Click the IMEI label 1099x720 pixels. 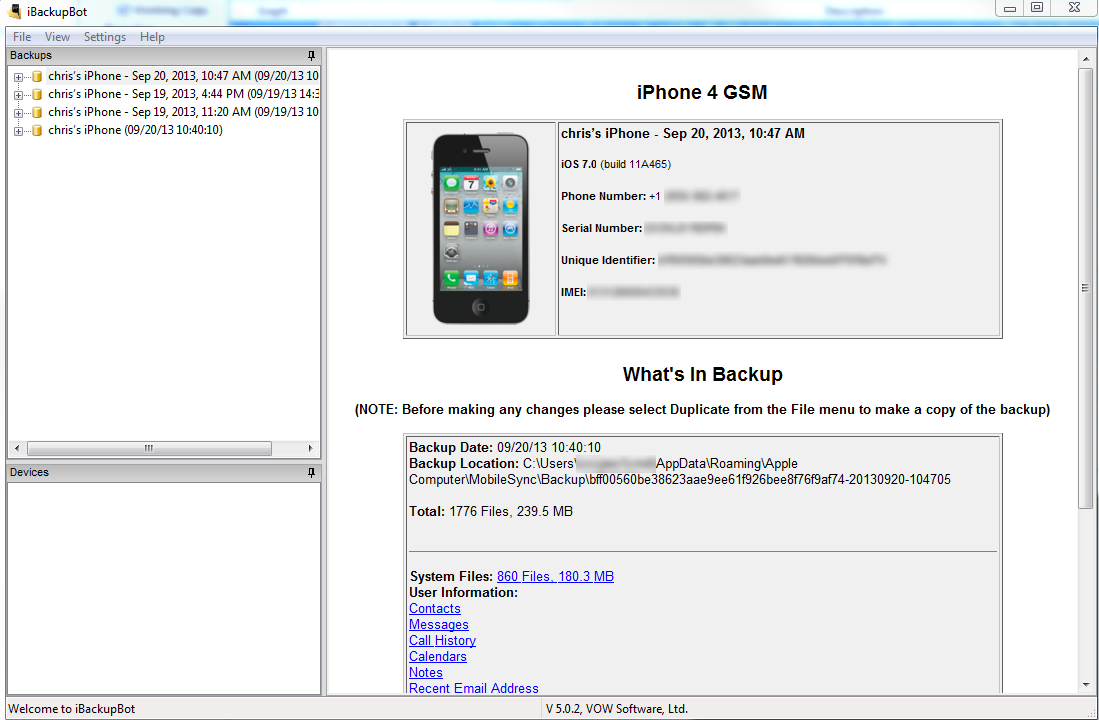point(573,292)
